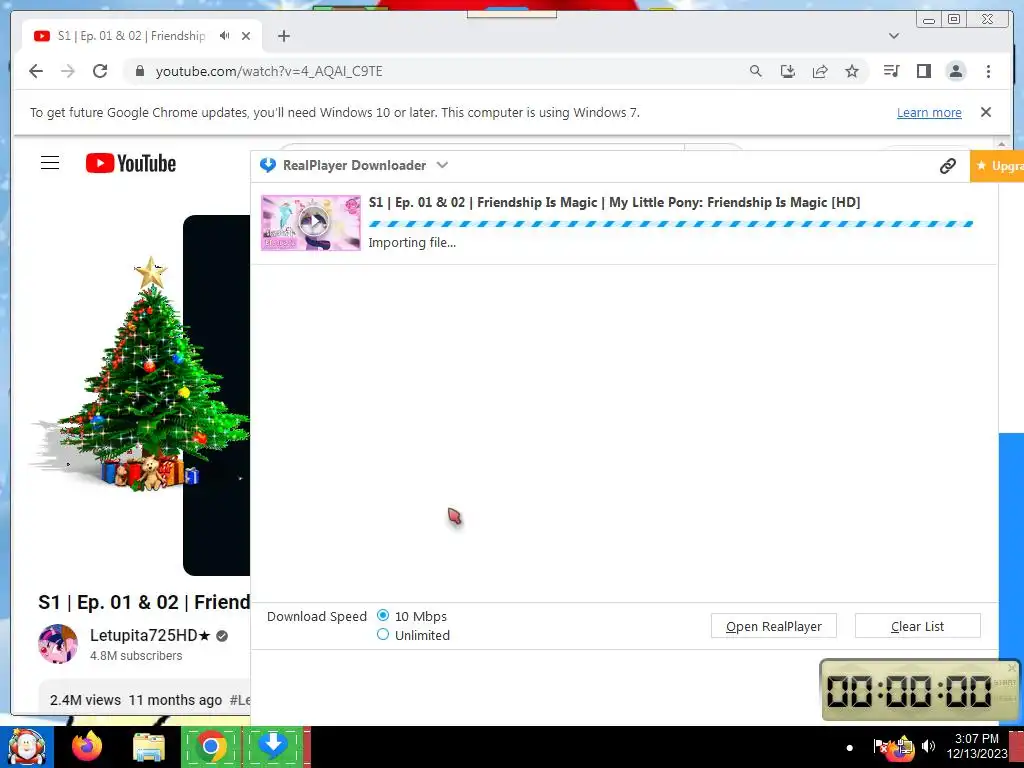Click the 'Importing file...' status text

click(x=412, y=243)
